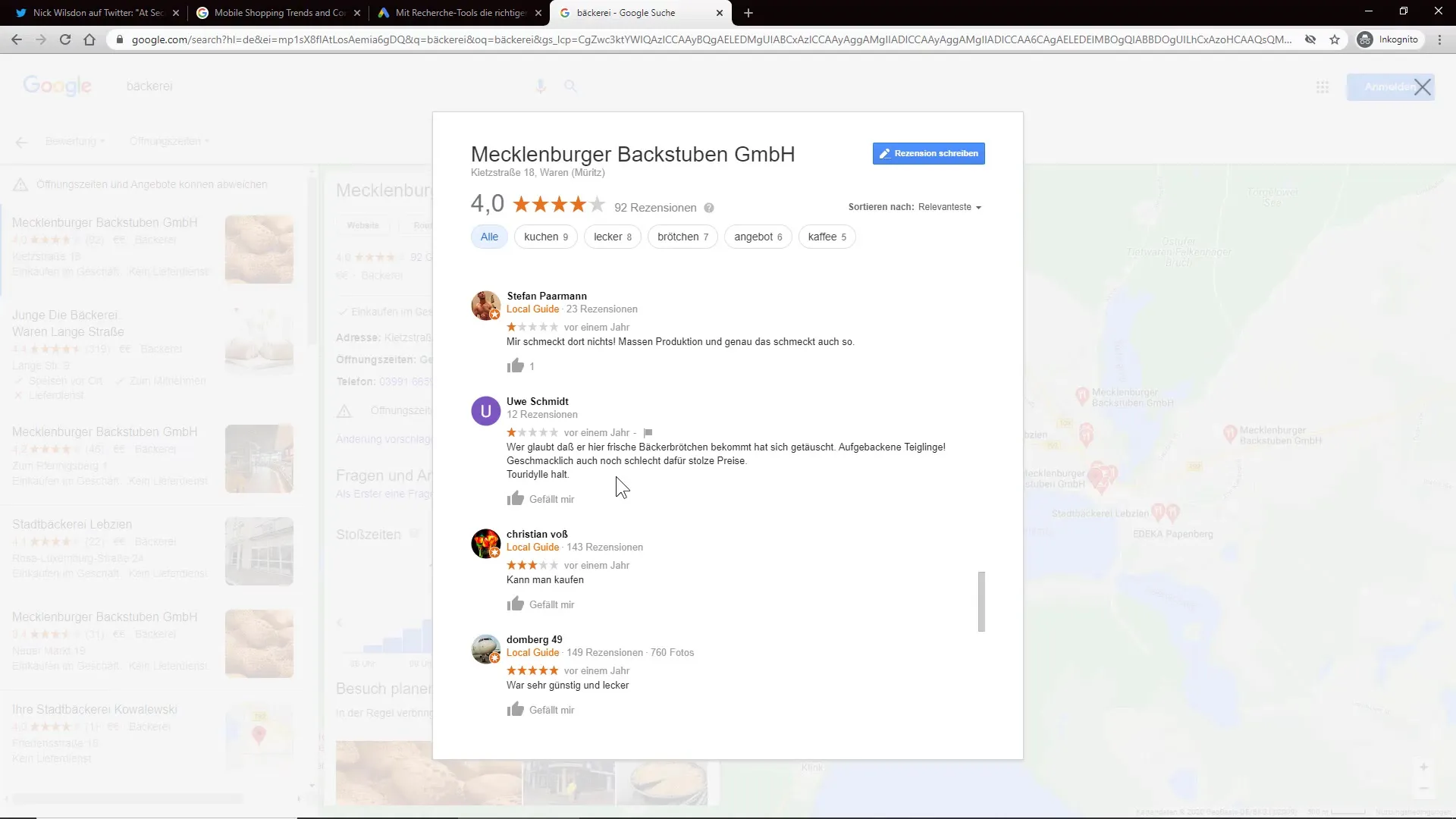Screen dimensions: 1456x819
Task: Filter reviews by lecker chip
Action: tap(613, 237)
